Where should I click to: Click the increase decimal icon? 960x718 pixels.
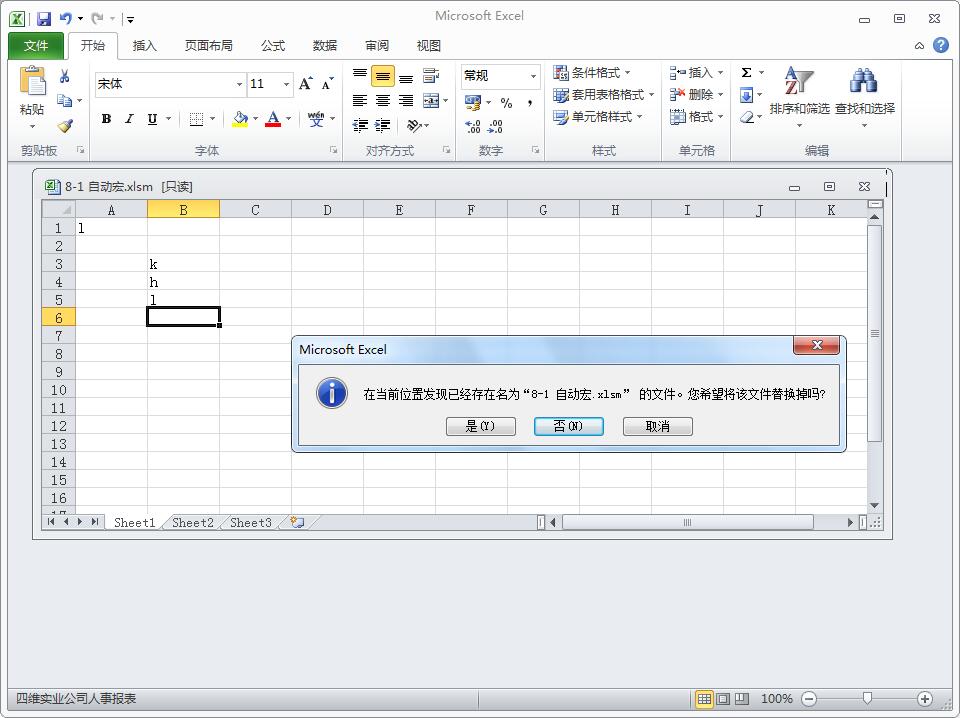point(473,126)
